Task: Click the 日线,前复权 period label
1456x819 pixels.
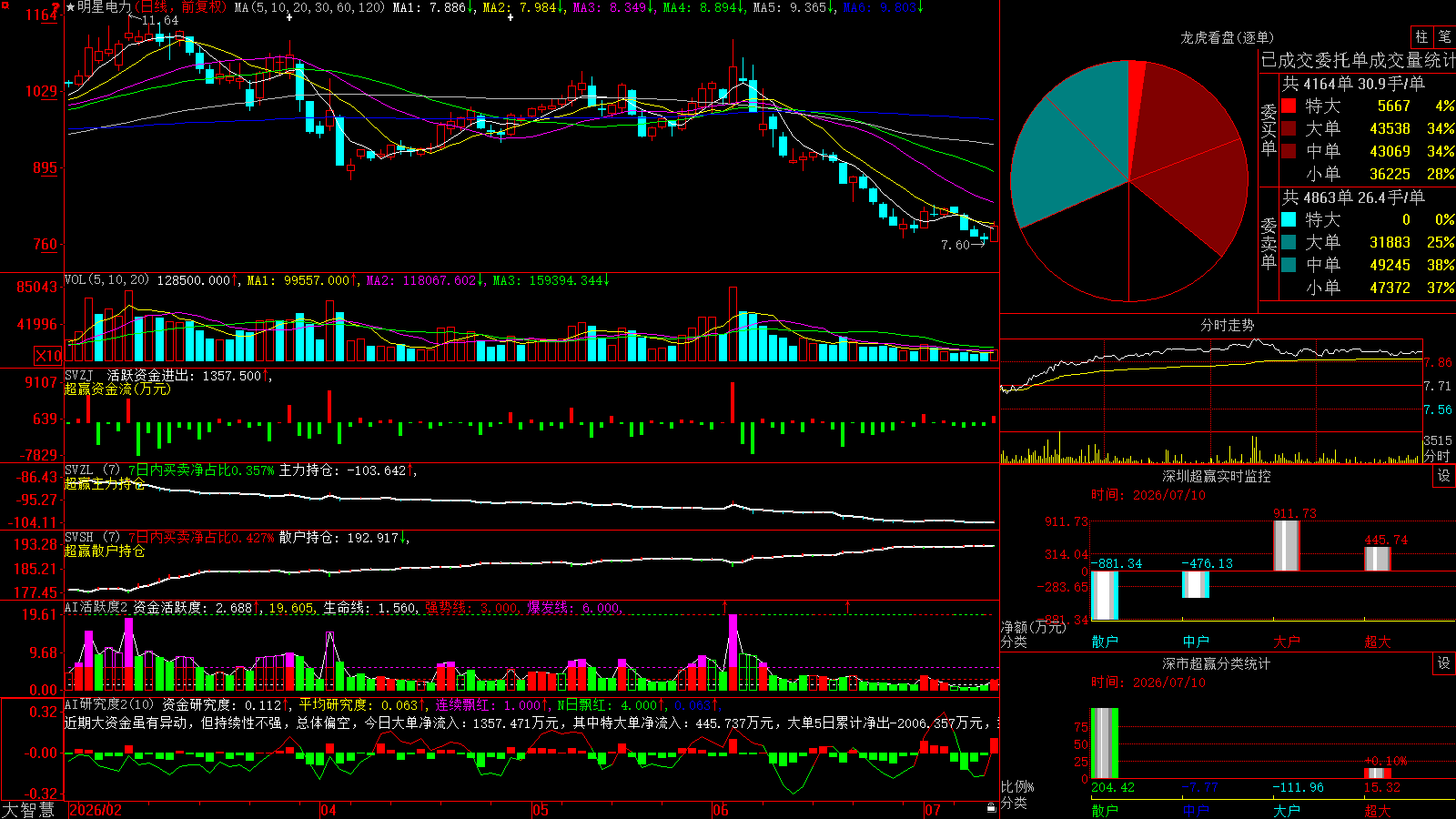Action: coord(180,7)
